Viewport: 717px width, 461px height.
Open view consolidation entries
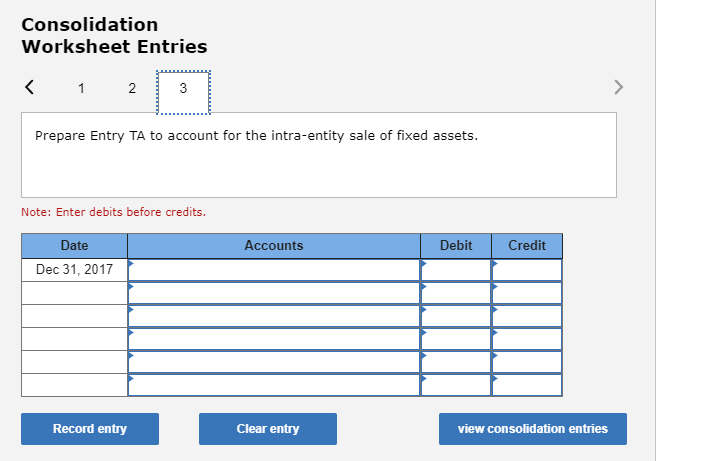pos(533,429)
